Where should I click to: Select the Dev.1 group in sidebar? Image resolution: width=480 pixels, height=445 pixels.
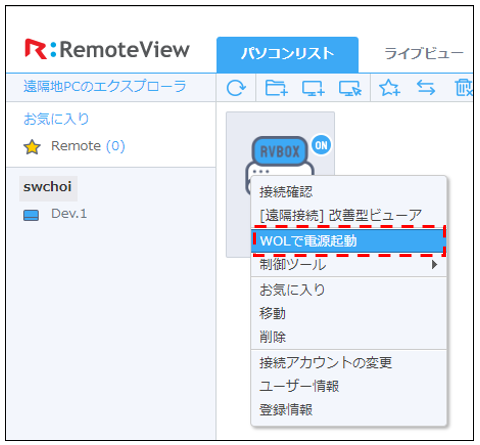click(69, 214)
